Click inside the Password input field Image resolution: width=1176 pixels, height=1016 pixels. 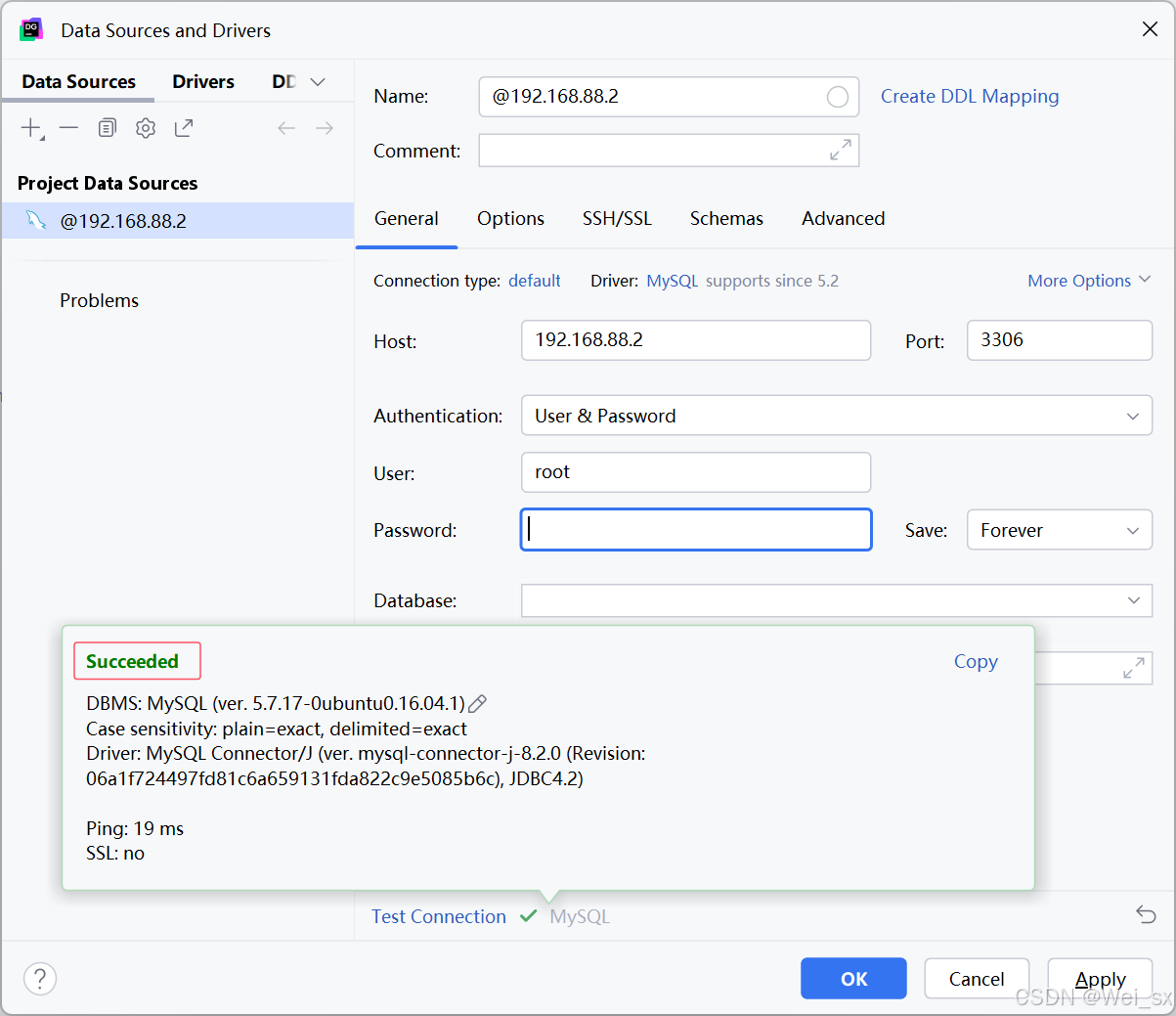695,529
